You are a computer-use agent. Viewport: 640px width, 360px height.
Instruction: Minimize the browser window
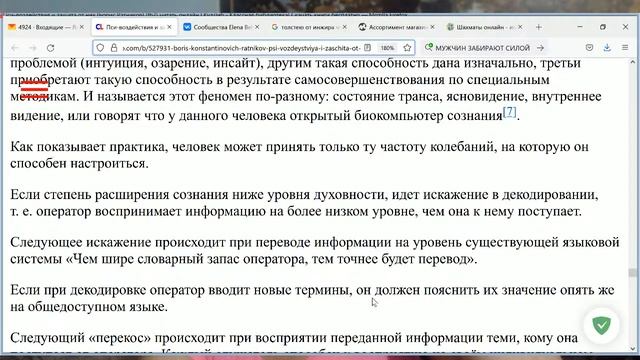pos(580,27)
